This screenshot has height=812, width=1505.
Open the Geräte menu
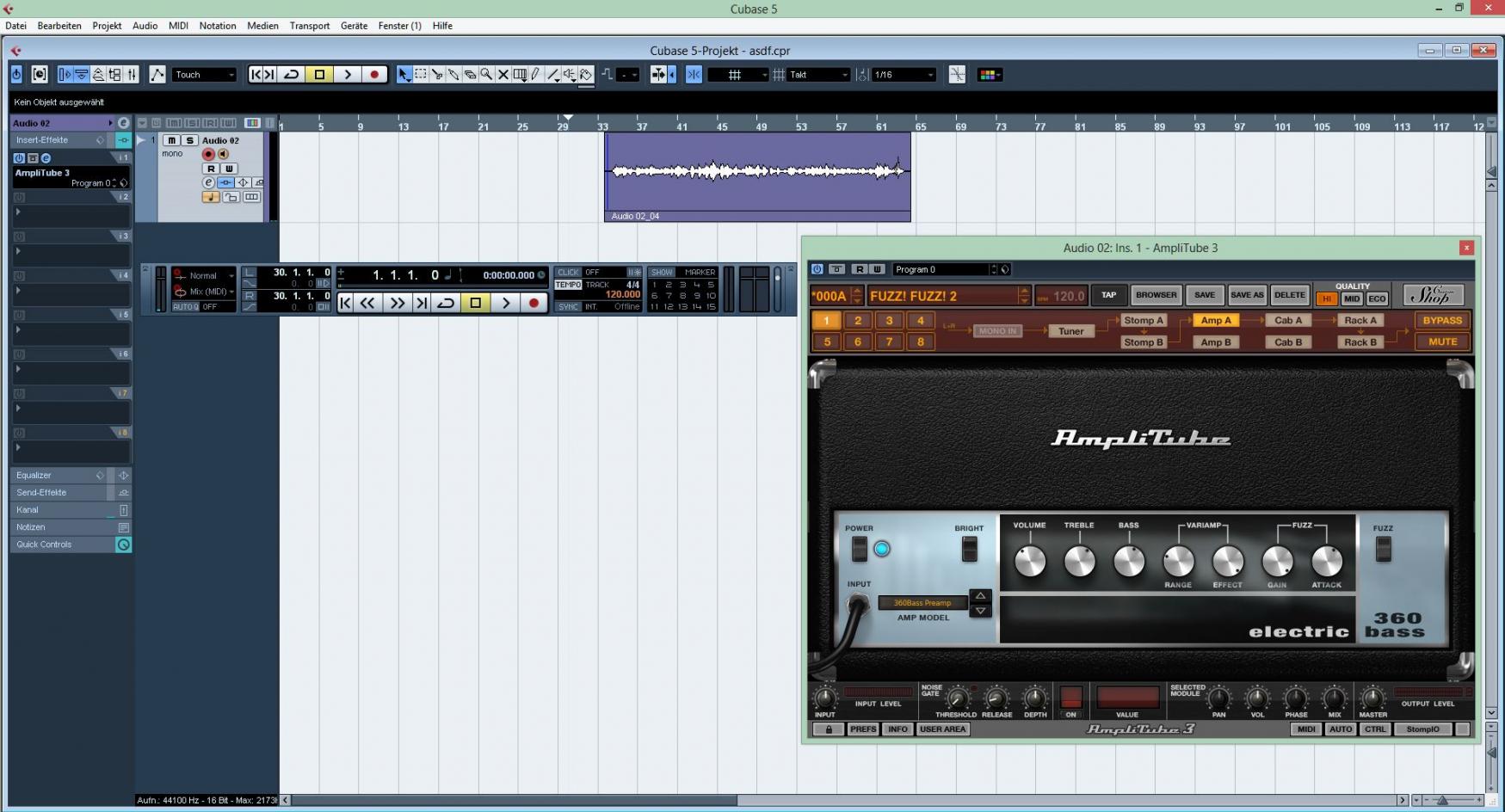tap(354, 26)
